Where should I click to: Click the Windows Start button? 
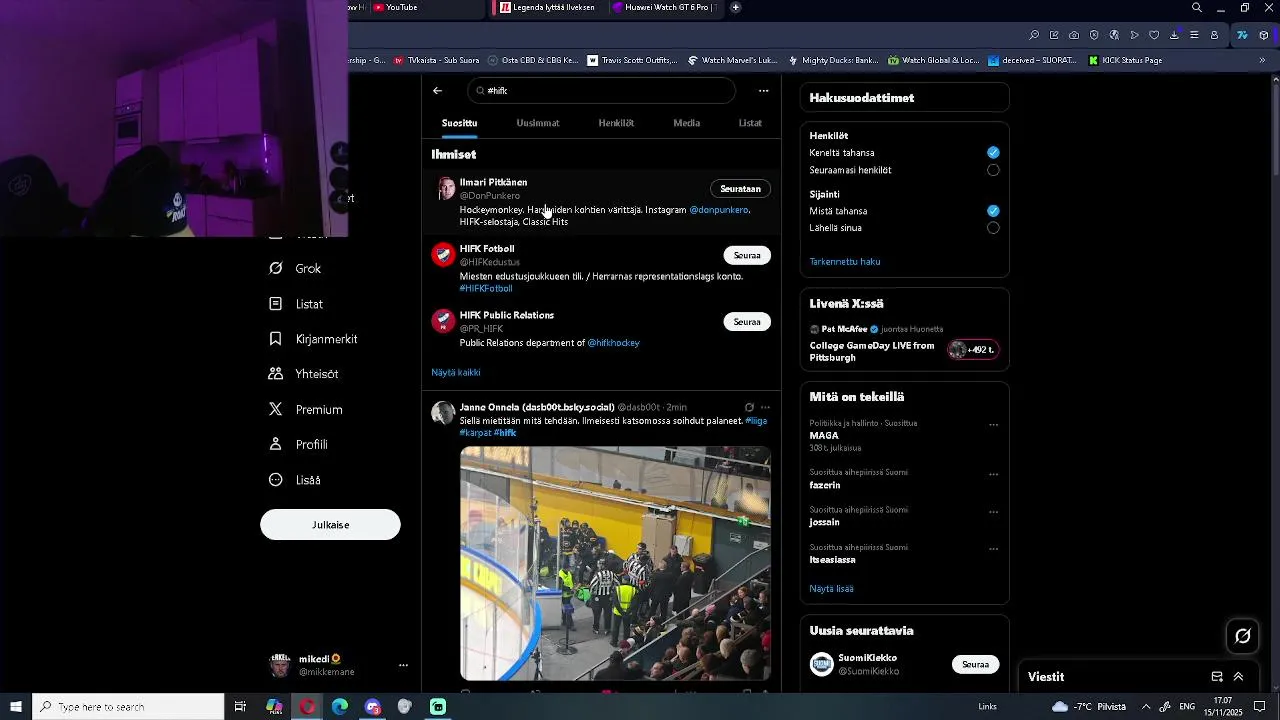pyautogui.click(x=15, y=707)
